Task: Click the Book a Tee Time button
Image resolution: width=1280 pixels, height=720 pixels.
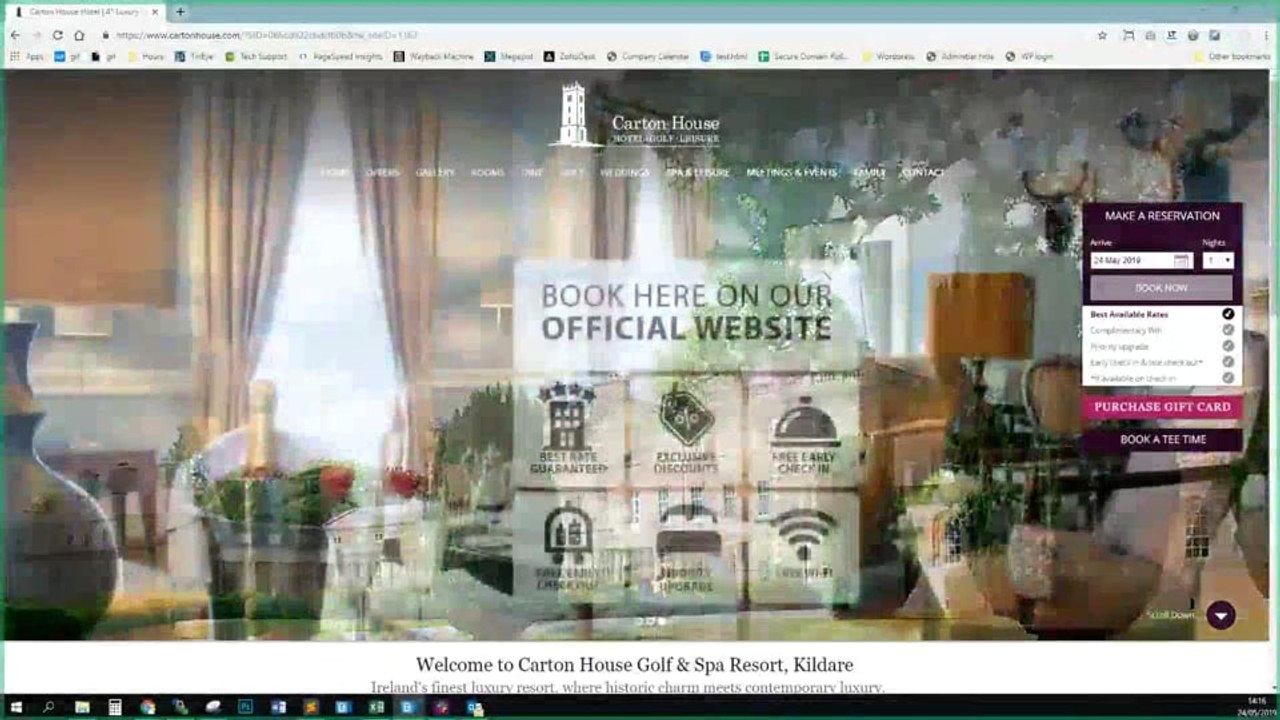Action: [x=1162, y=440]
